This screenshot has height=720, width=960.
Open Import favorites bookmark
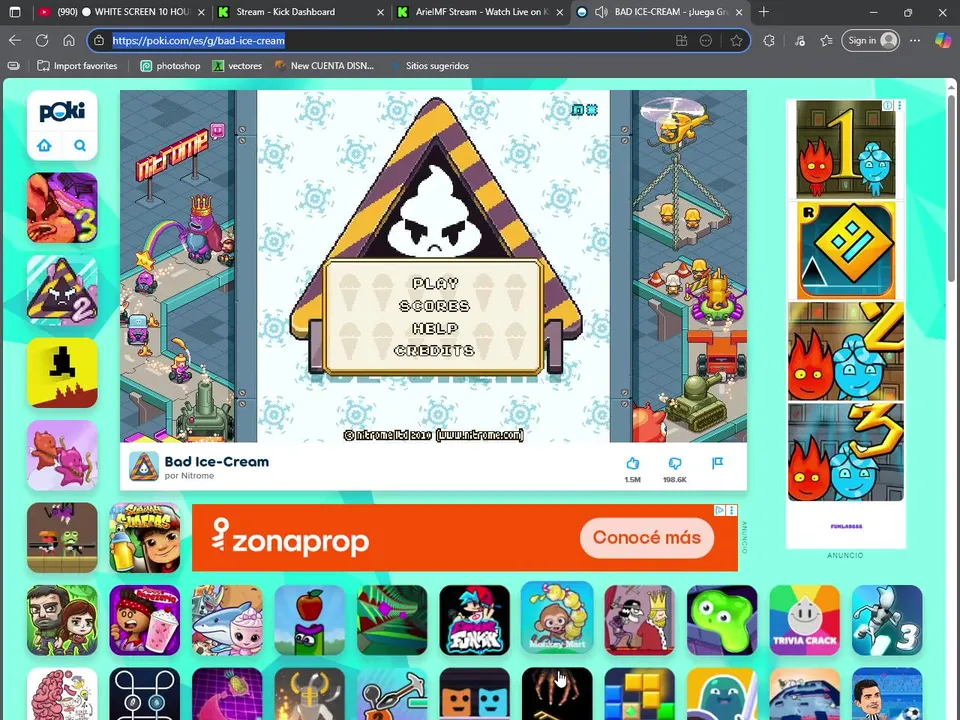click(77, 66)
